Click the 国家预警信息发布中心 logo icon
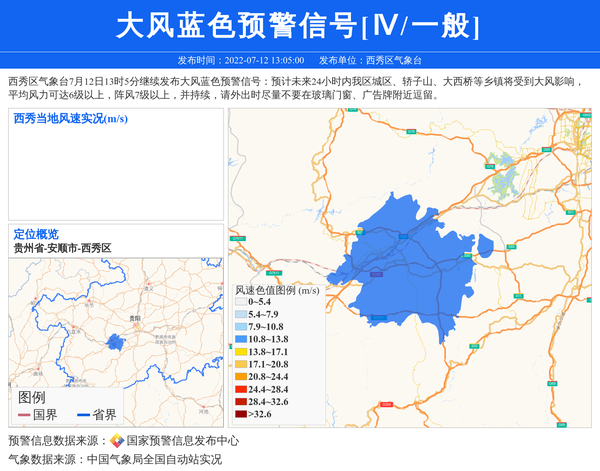The image size is (600, 471). (x=116, y=441)
